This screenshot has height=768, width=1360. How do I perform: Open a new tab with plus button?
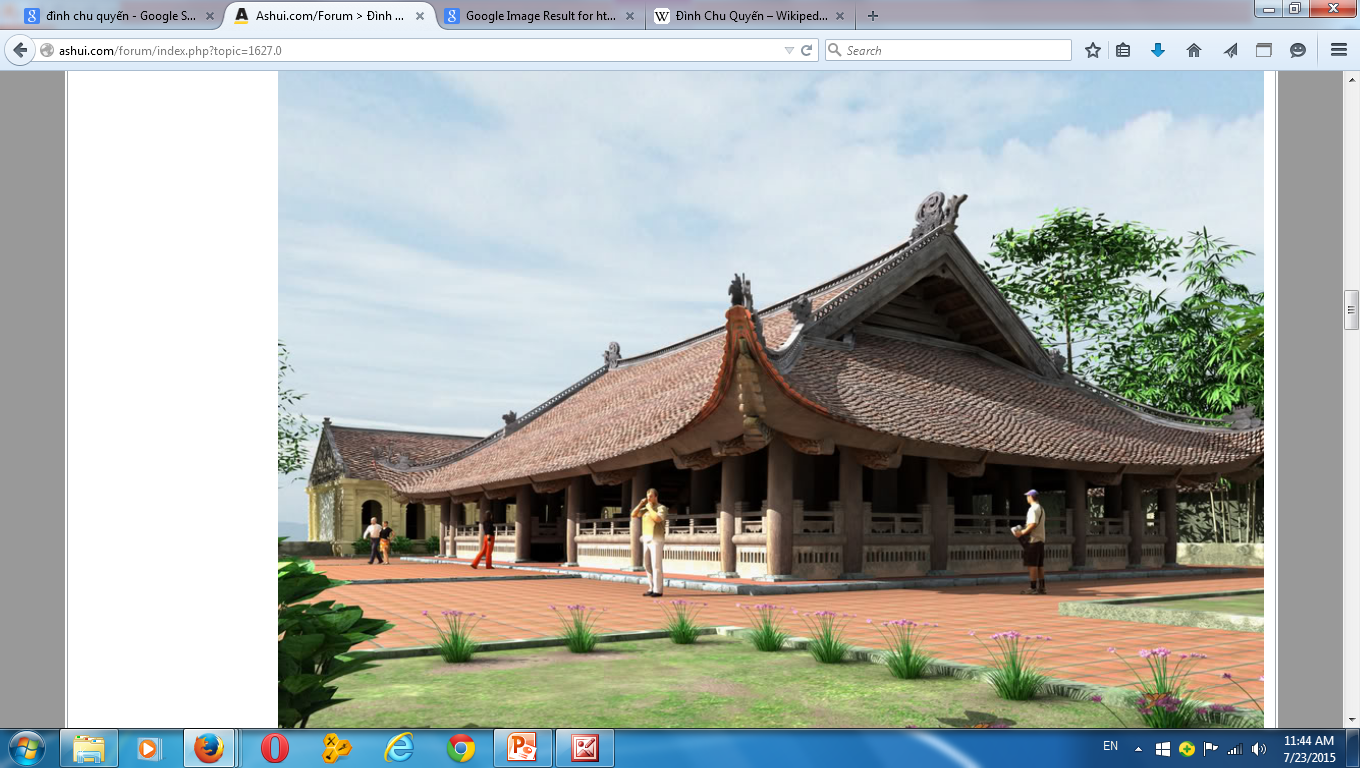click(x=873, y=16)
